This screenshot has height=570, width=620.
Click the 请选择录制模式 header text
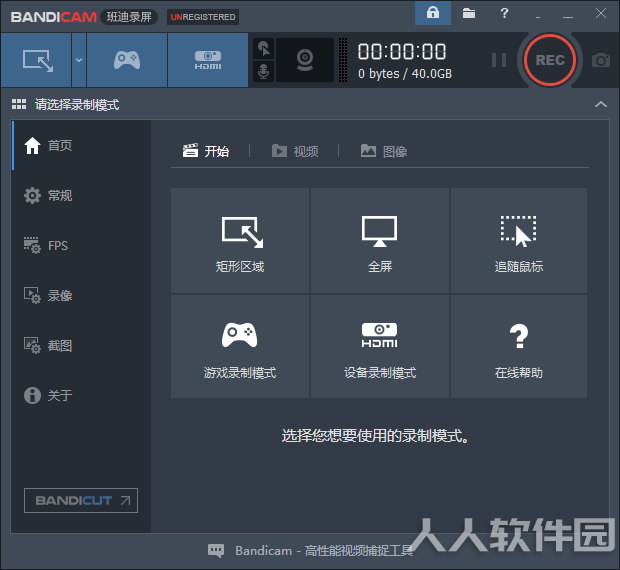coord(77,105)
